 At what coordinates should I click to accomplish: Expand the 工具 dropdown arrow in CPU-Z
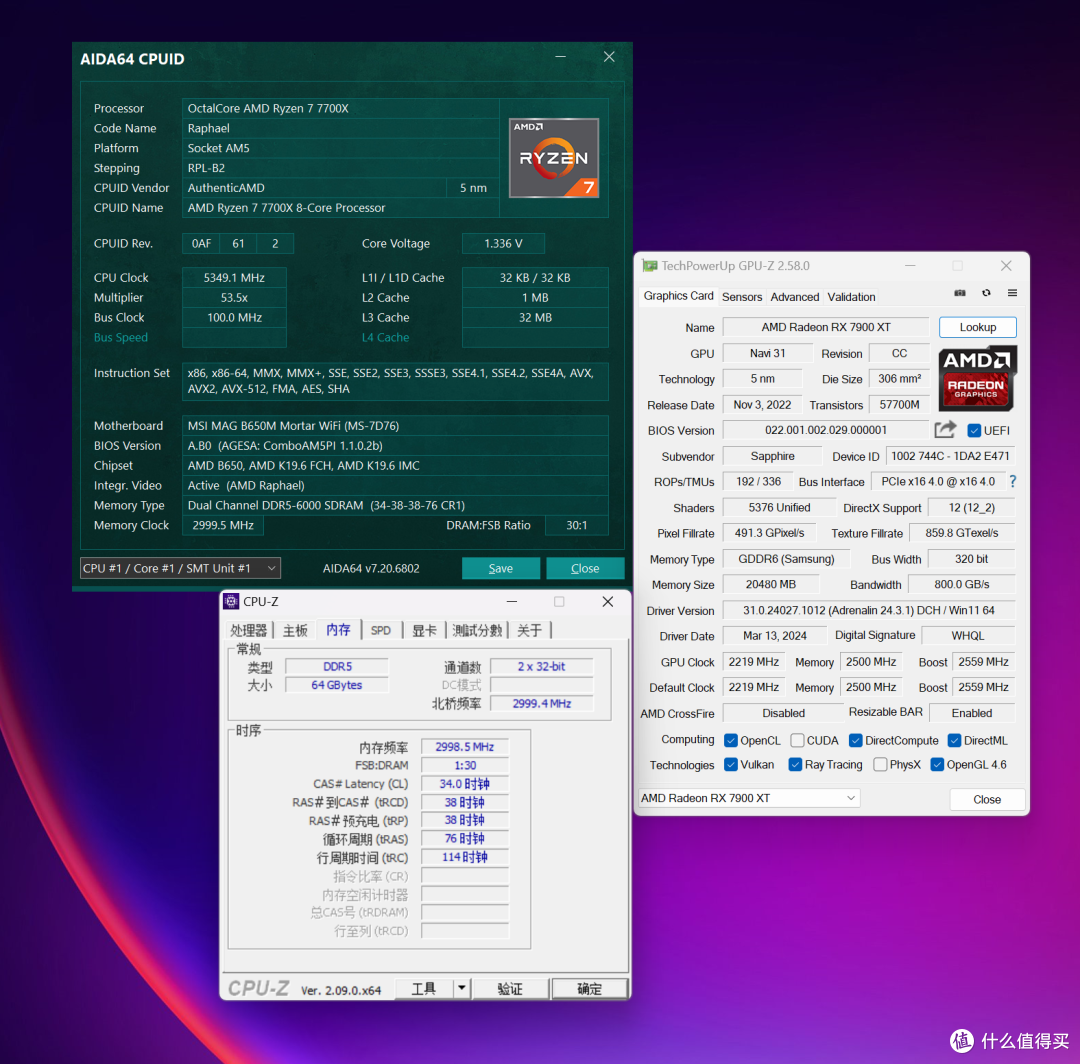[461, 988]
